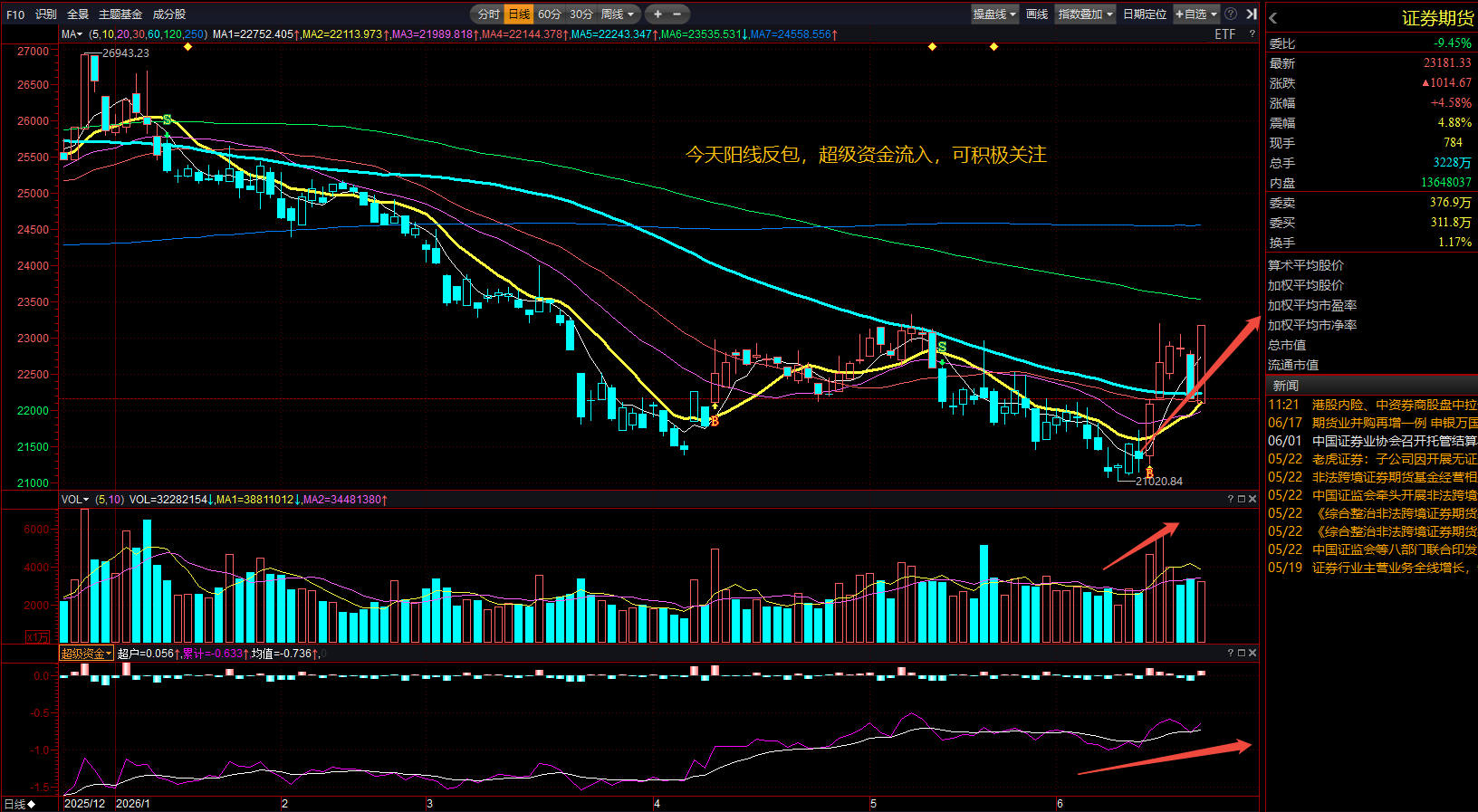1478x812 pixels.
Task: Click the B buy signal near 21900
Action: 715,421
